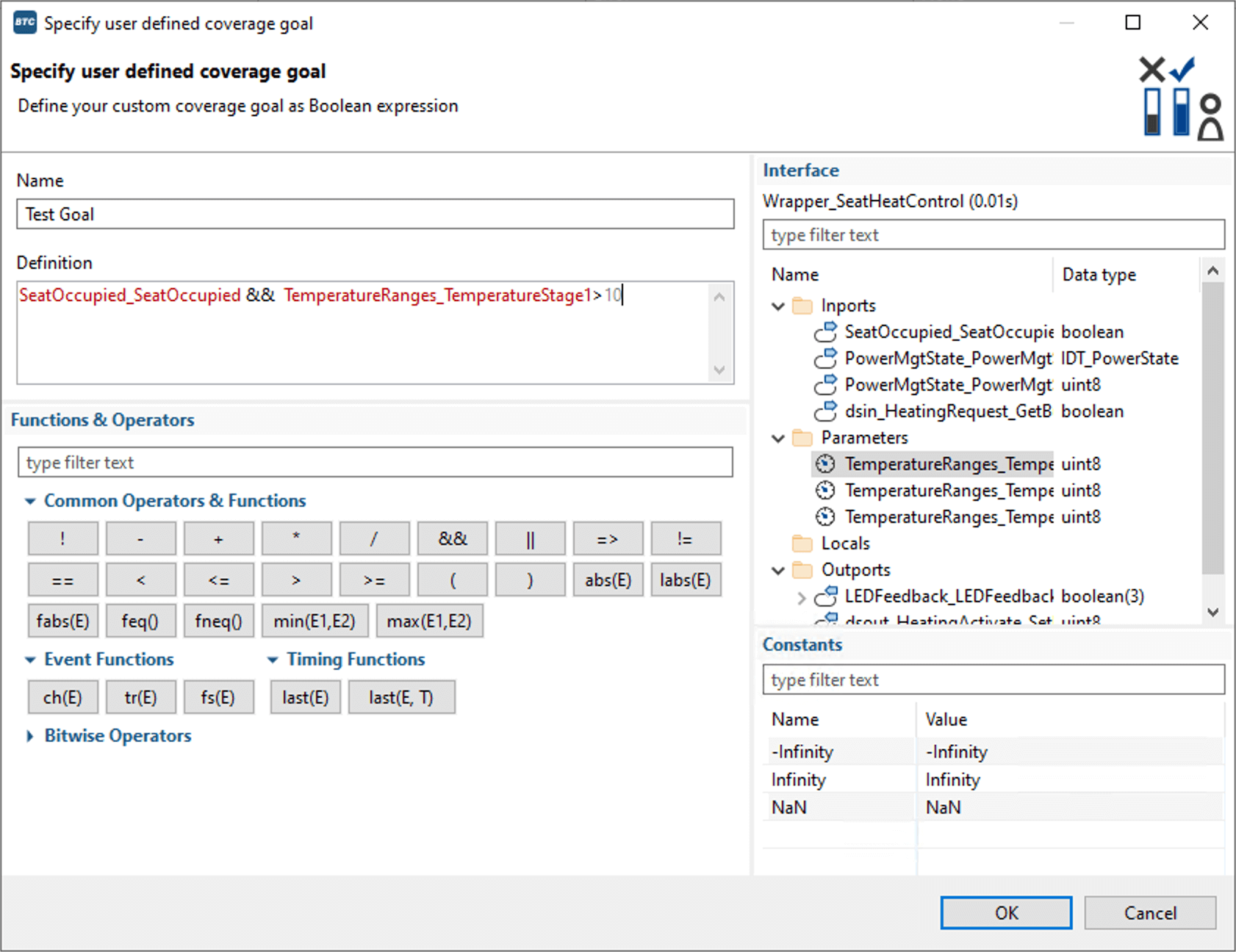
Task: Insert the && logical AND operator
Action: pyautogui.click(x=452, y=538)
